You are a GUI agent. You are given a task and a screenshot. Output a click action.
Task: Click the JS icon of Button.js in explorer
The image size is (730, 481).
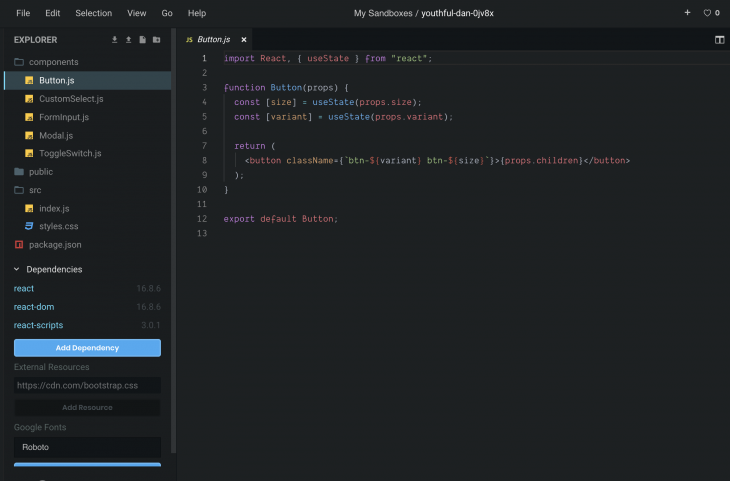click(x=29, y=81)
